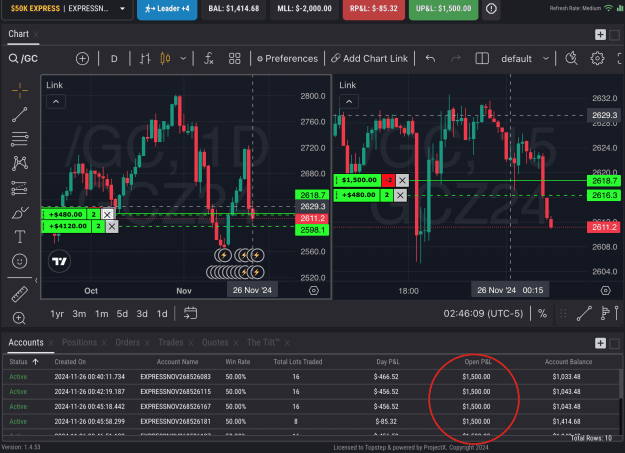Cancel the +$480.00 order on 15-minute chart
The width and height of the screenshot is (625, 453).
[x=400, y=195]
